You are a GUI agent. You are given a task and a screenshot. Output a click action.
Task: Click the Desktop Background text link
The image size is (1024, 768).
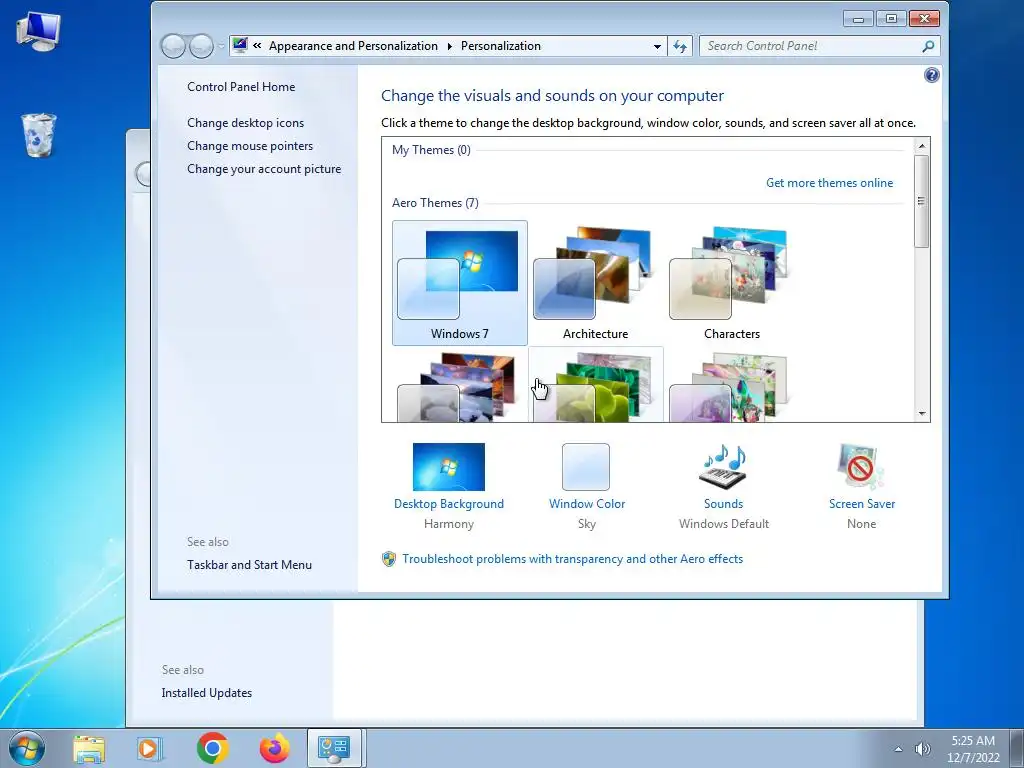point(449,504)
